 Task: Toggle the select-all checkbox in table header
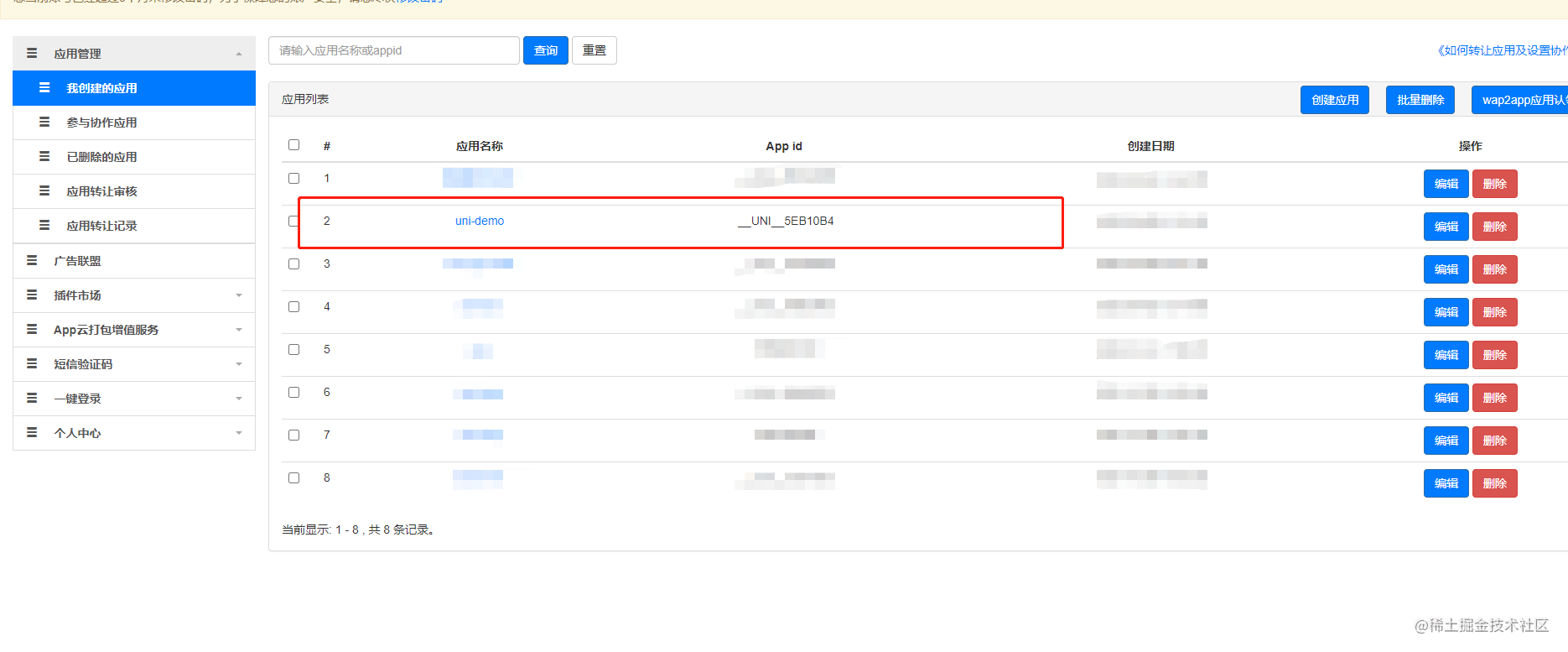point(293,144)
